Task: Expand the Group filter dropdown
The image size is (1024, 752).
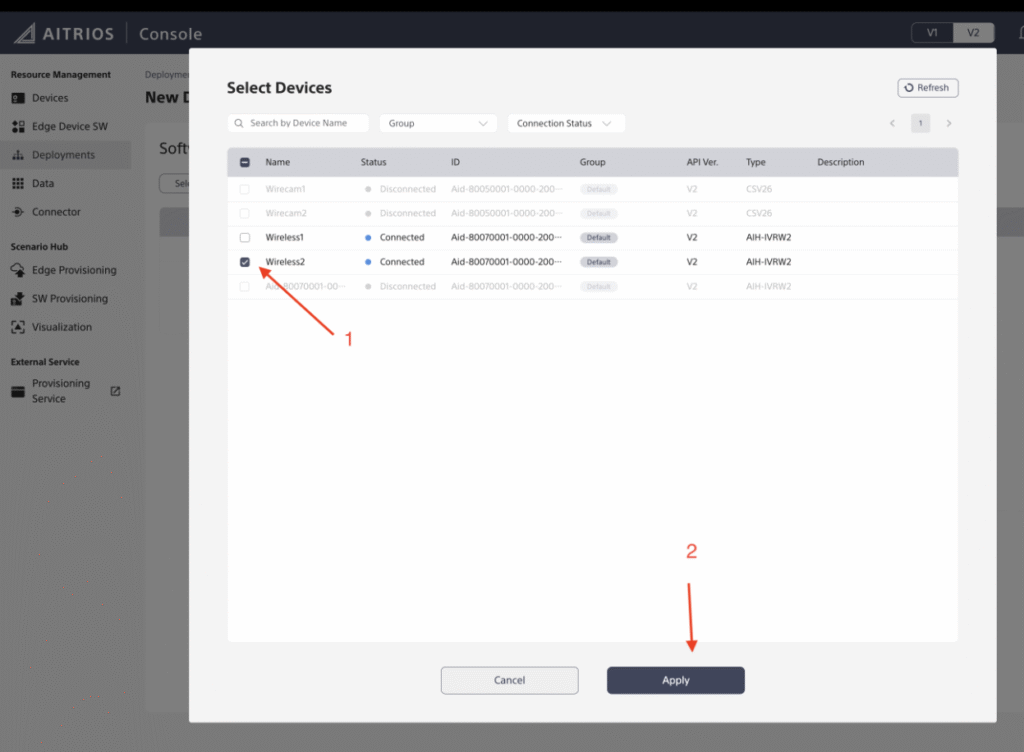Action: (x=438, y=123)
